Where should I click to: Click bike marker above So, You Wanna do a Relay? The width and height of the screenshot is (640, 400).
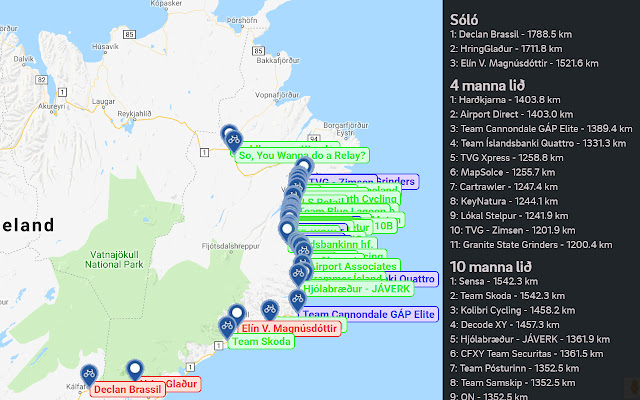(x=234, y=141)
